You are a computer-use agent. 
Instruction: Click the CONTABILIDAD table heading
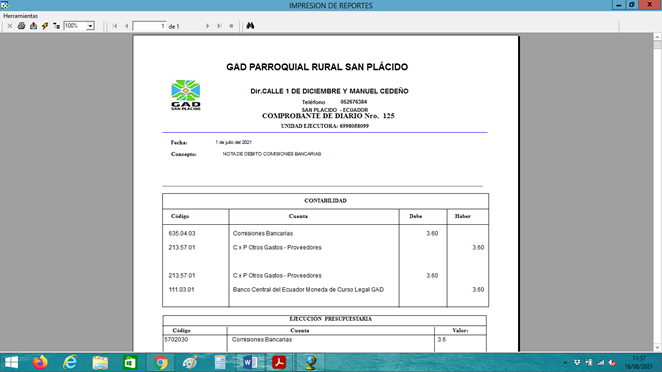click(x=326, y=201)
